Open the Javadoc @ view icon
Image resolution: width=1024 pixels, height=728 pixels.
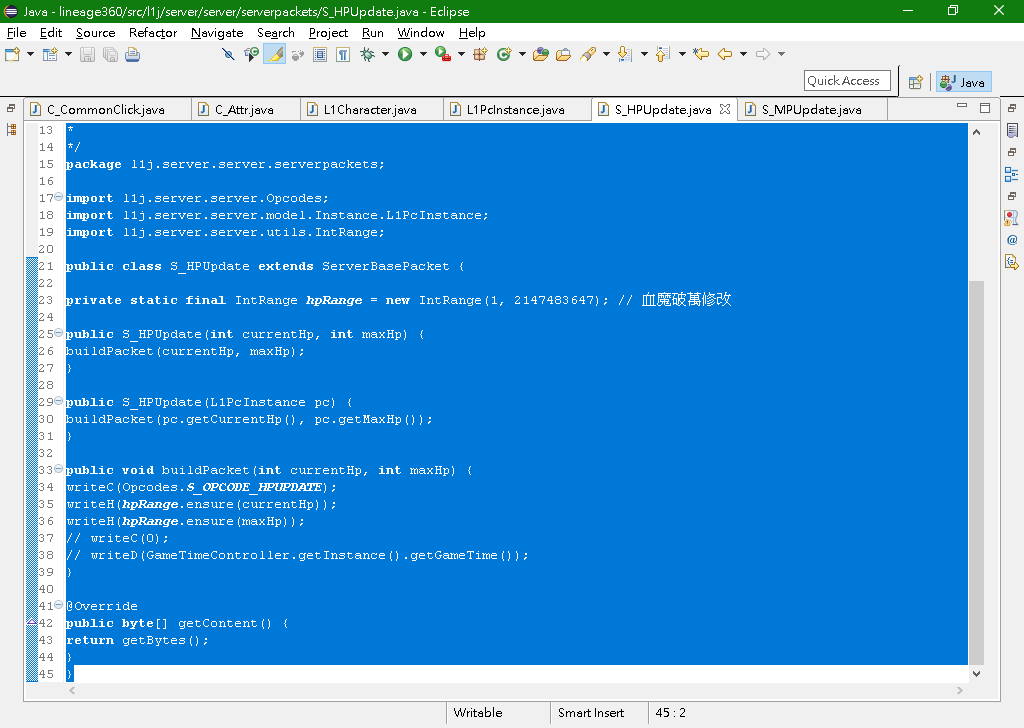pos(1012,240)
